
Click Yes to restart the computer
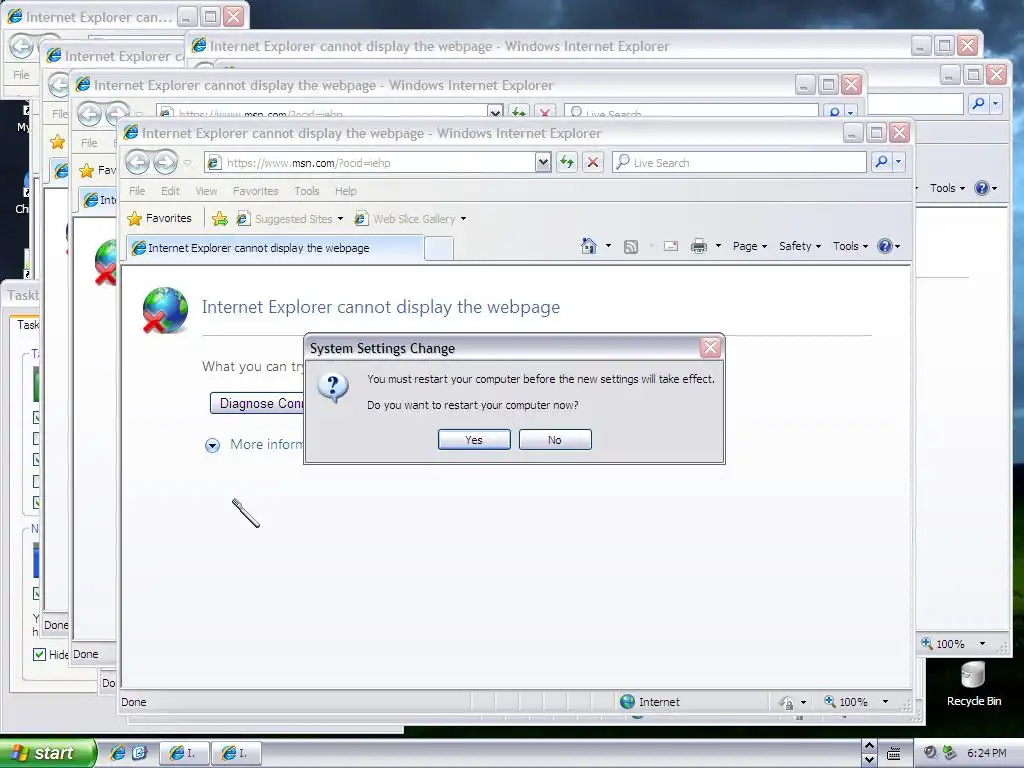tap(474, 440)
